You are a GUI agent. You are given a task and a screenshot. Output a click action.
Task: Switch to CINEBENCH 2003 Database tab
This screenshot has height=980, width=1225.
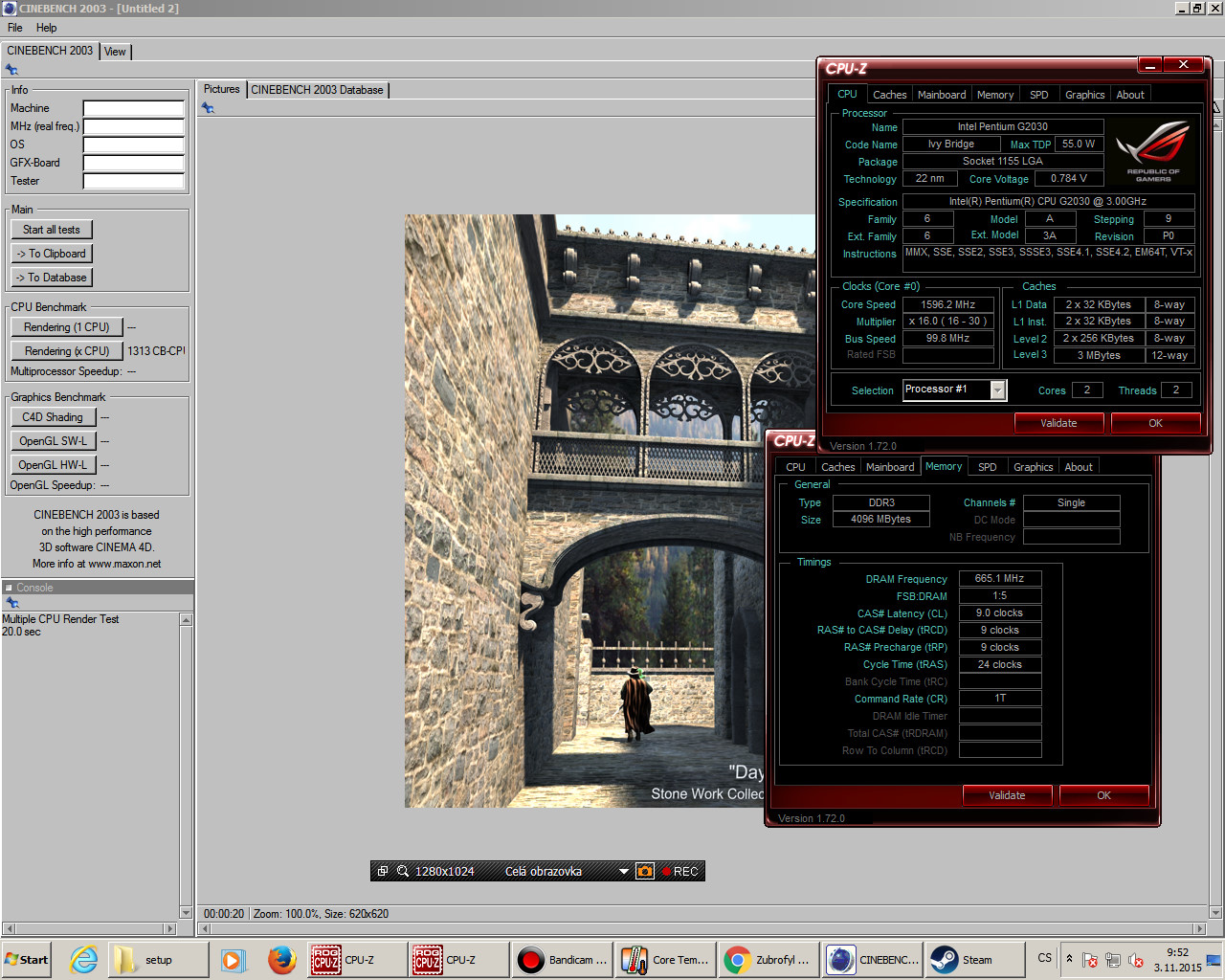tap(317, 90)
